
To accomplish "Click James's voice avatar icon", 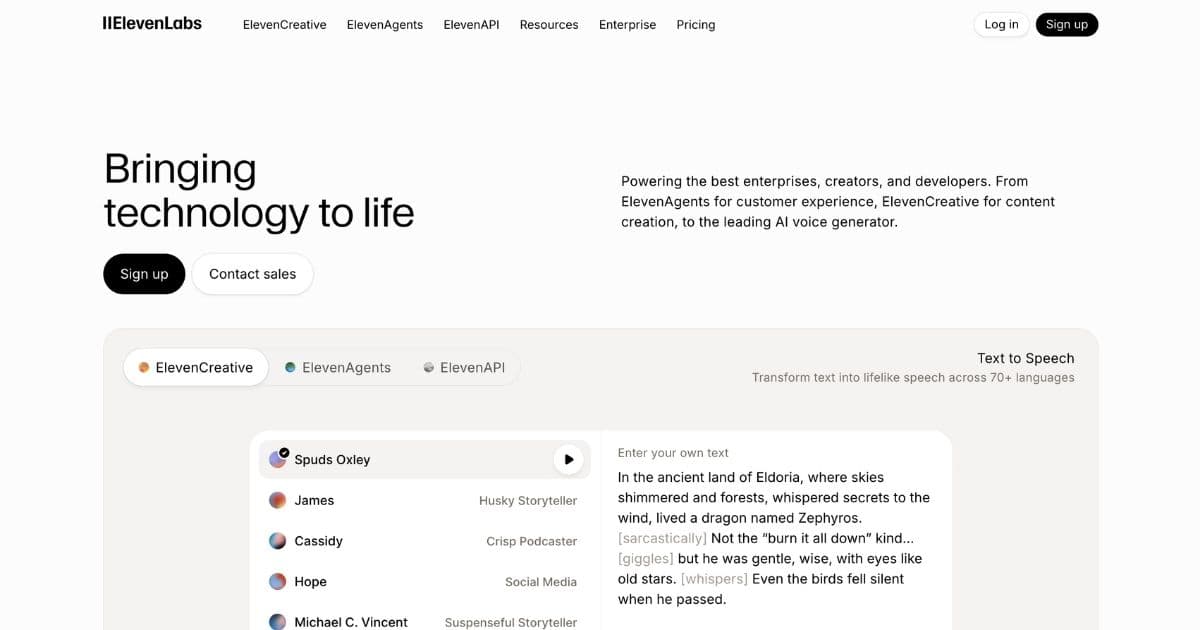I will [x=277, y=500].
